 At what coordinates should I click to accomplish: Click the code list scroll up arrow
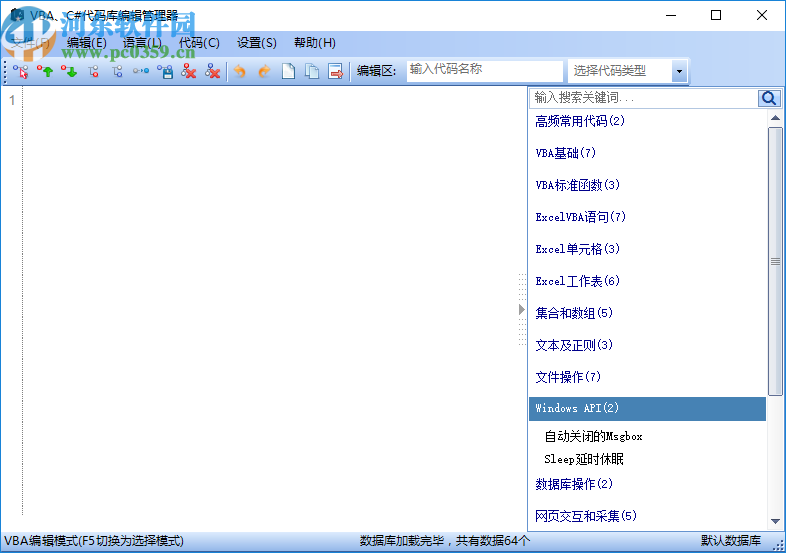775,118
